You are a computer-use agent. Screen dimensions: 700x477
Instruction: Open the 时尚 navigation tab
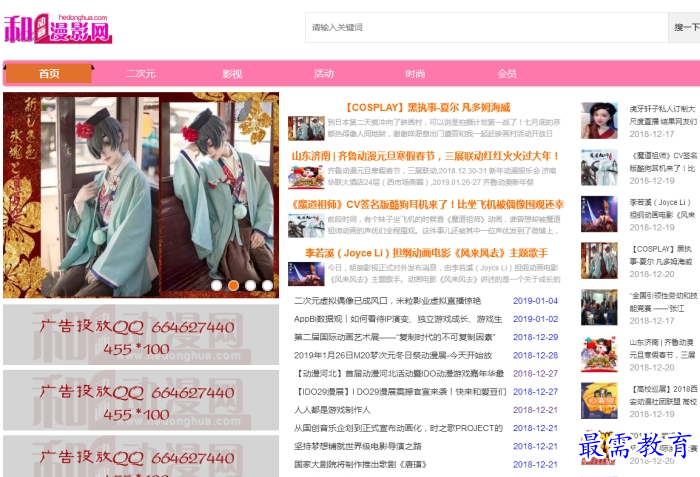tap(415, 74)
